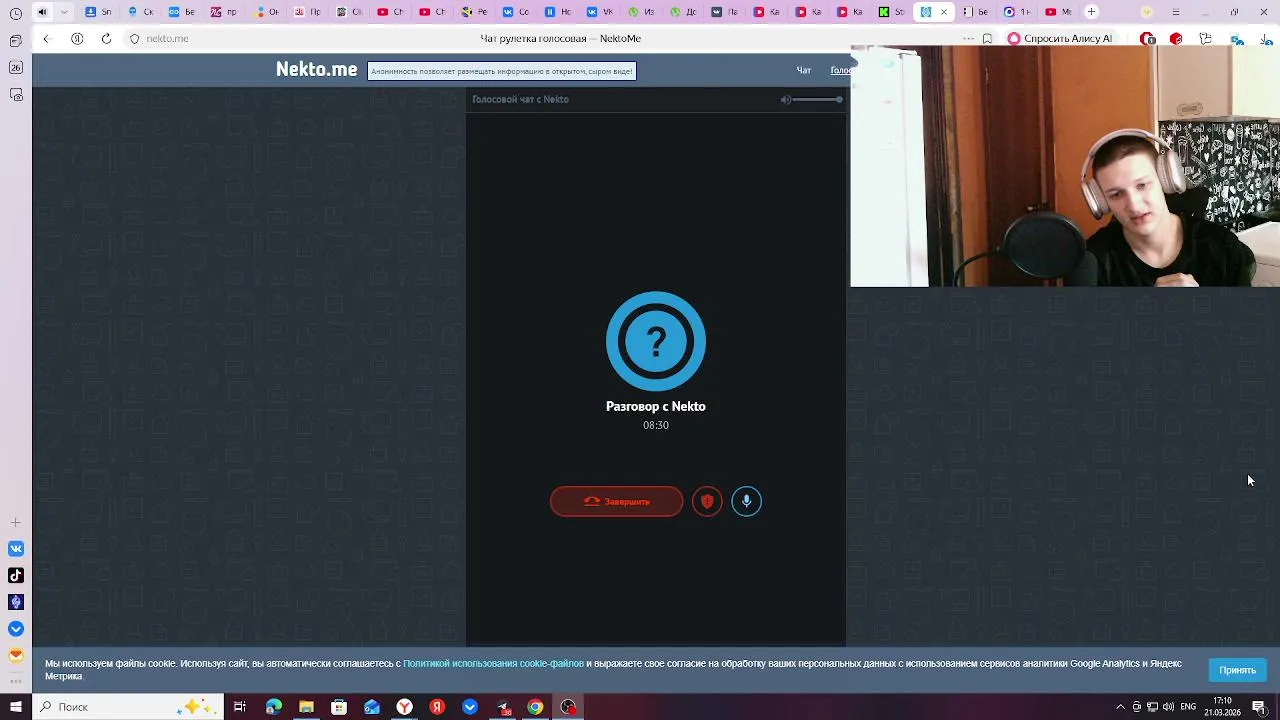
Task: Open the notification center icon
Action: (x=1259, y=707)
